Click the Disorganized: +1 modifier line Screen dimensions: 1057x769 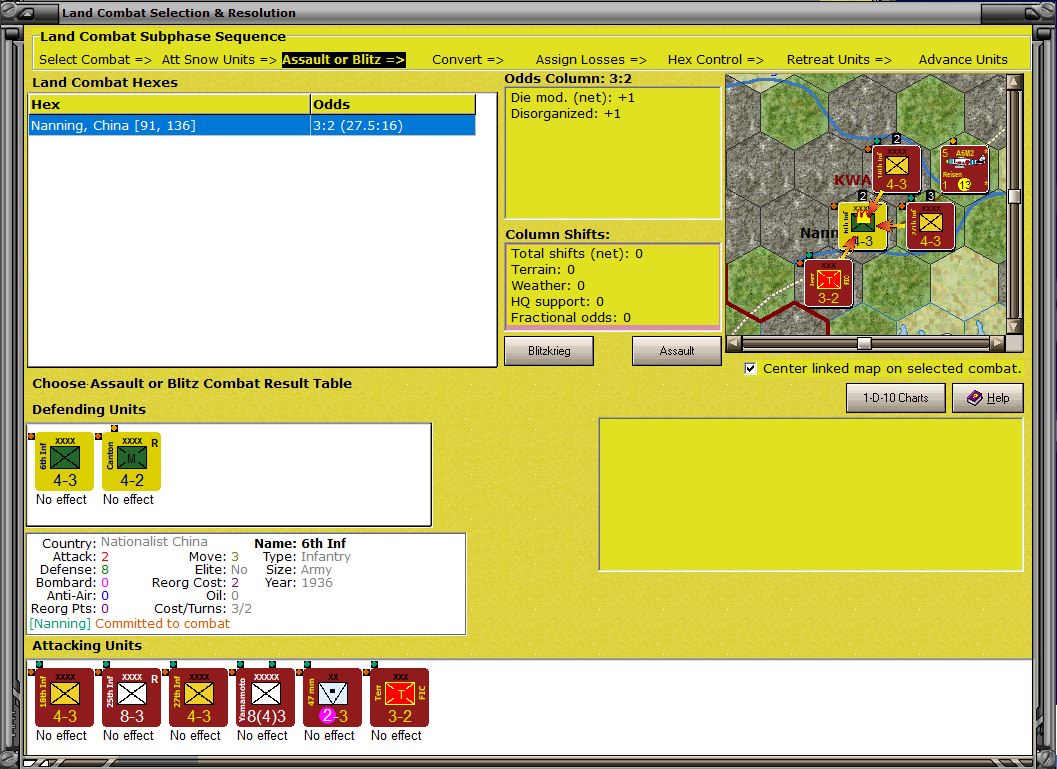click(x=566, y=114)
